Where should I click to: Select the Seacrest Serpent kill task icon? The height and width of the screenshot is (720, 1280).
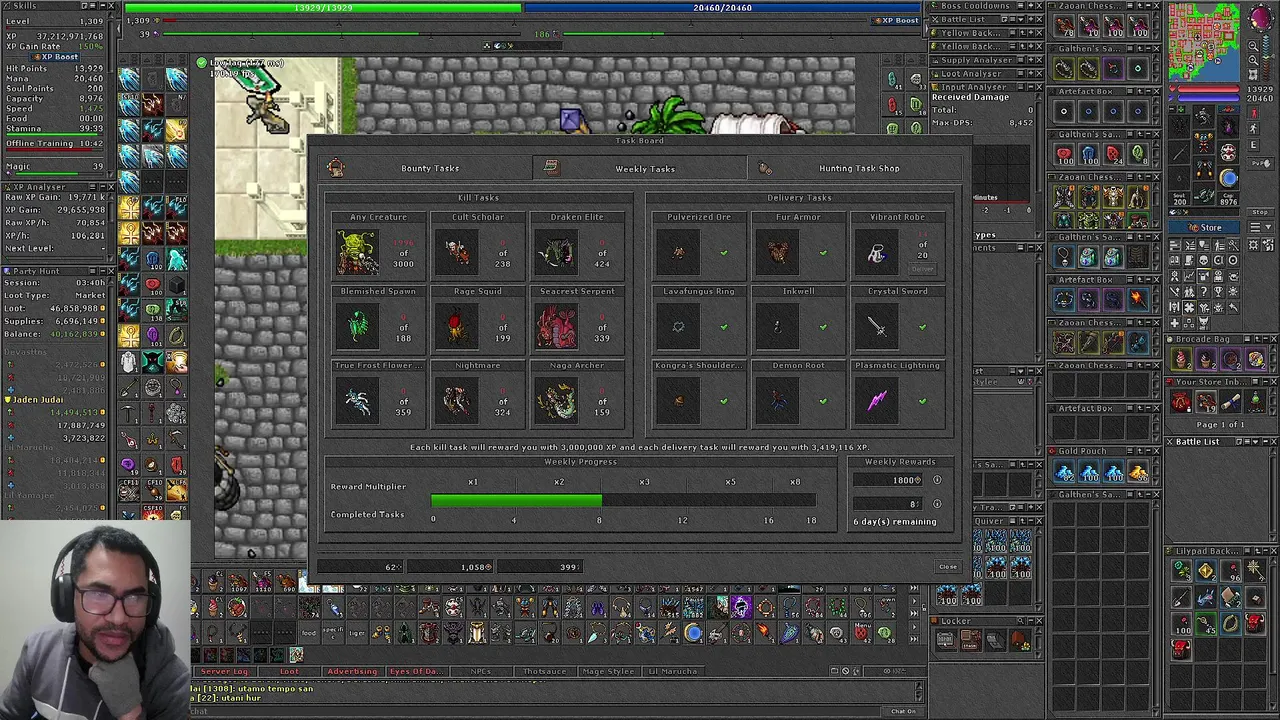pos(556,327)
